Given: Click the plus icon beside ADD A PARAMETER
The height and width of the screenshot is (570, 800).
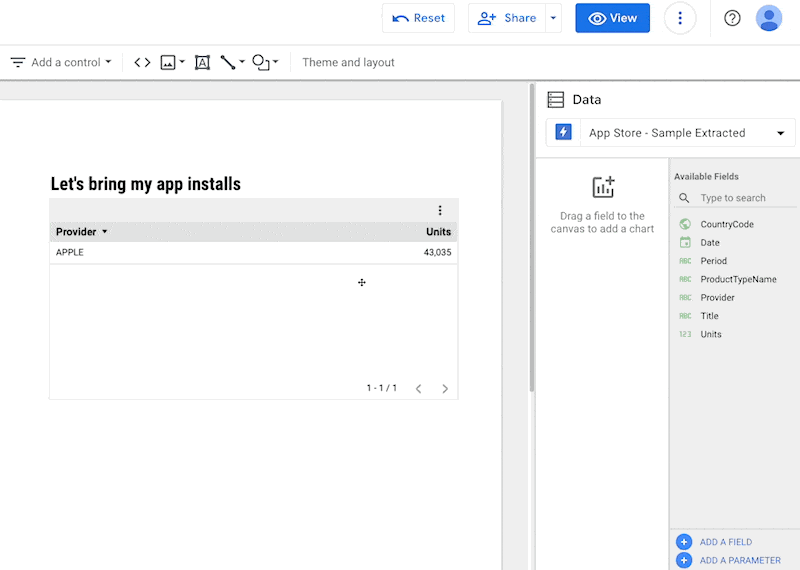Looking at the screenshot, I should [x=684, y=560].
